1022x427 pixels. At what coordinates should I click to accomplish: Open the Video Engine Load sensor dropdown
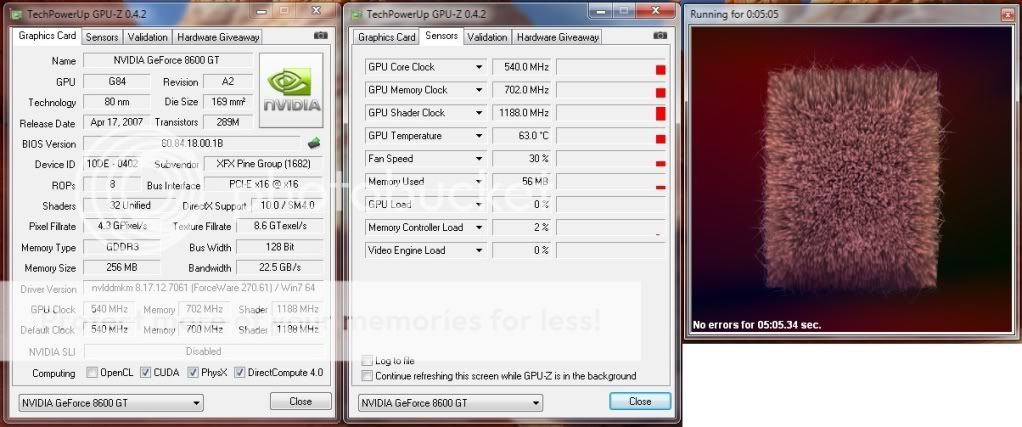click(479, 250)
